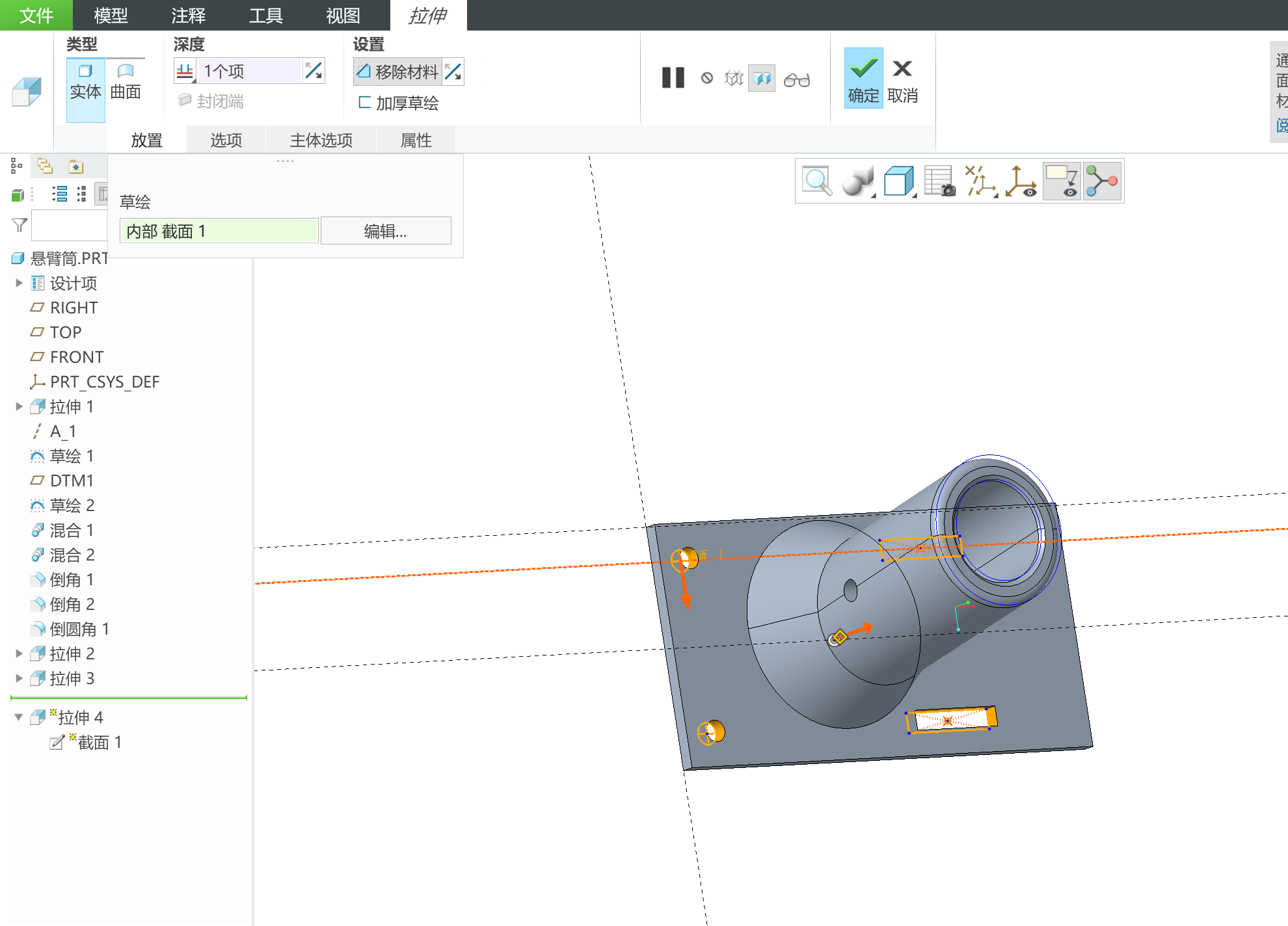The height and width of the screenshot is (926, 1288).
Task: Confirm with the OK checkmark button
Action: (x=863, y=78)
